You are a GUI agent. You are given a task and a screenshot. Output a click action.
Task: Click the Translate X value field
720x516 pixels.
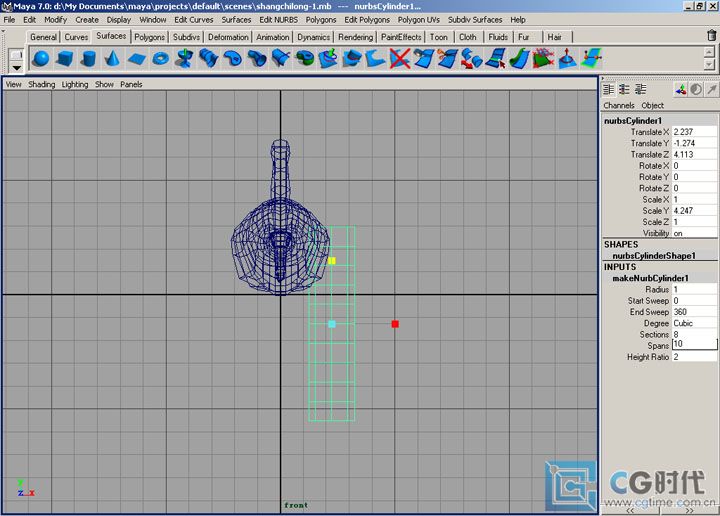[694, 132]
